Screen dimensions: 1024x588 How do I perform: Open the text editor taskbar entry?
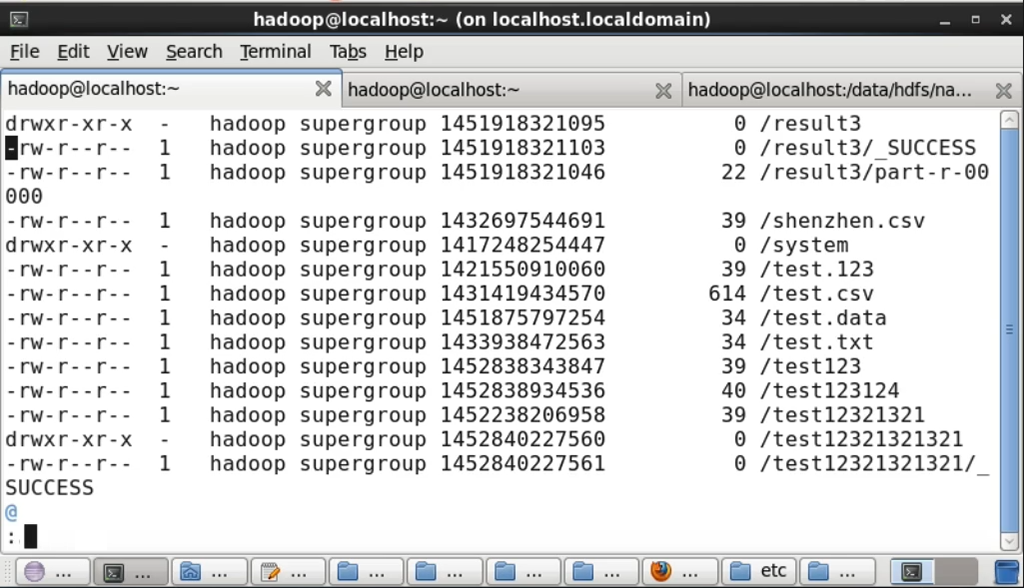click(x=288, y=572)
